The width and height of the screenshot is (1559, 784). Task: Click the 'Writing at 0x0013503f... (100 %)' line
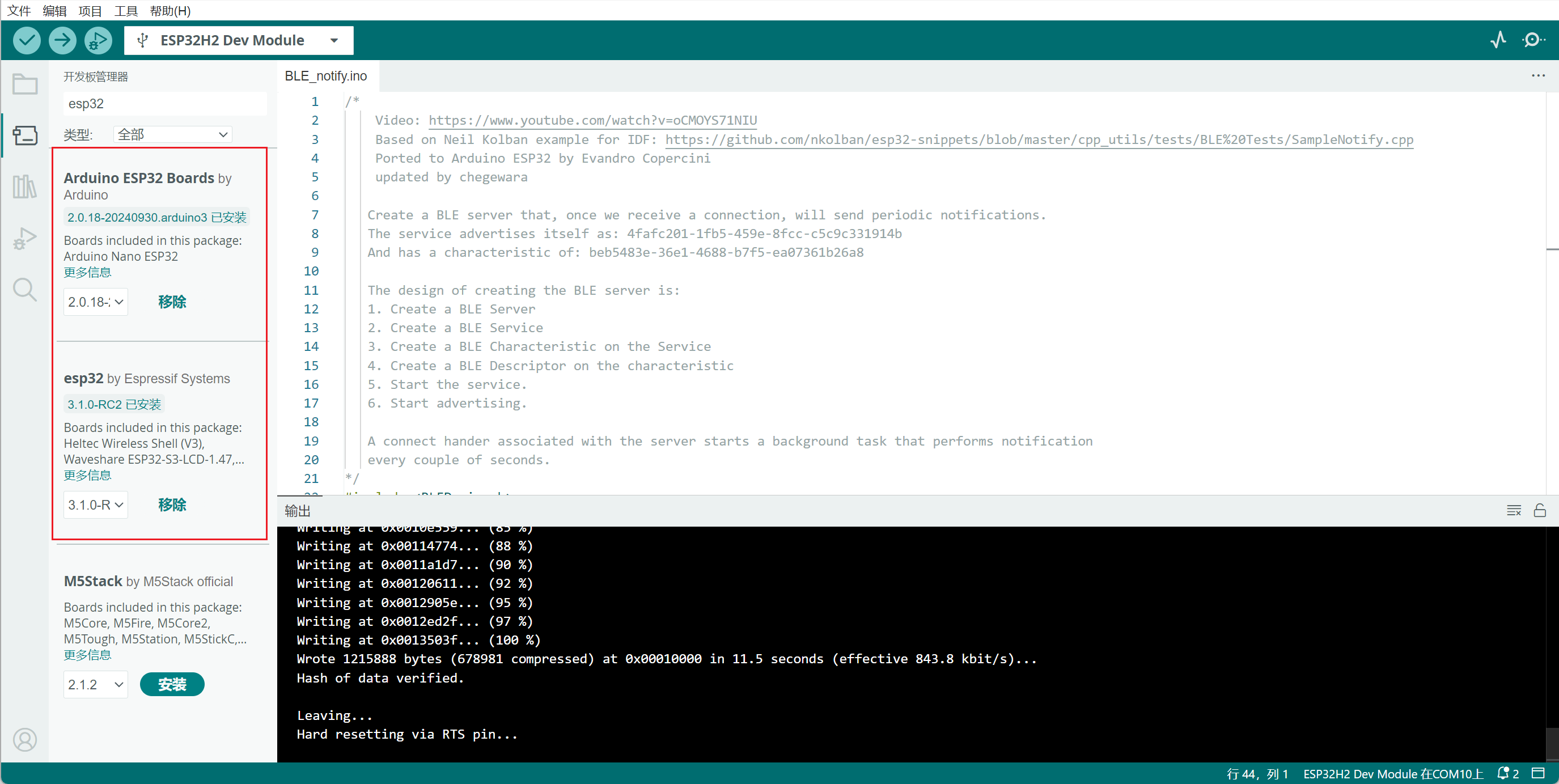[418, 640]
